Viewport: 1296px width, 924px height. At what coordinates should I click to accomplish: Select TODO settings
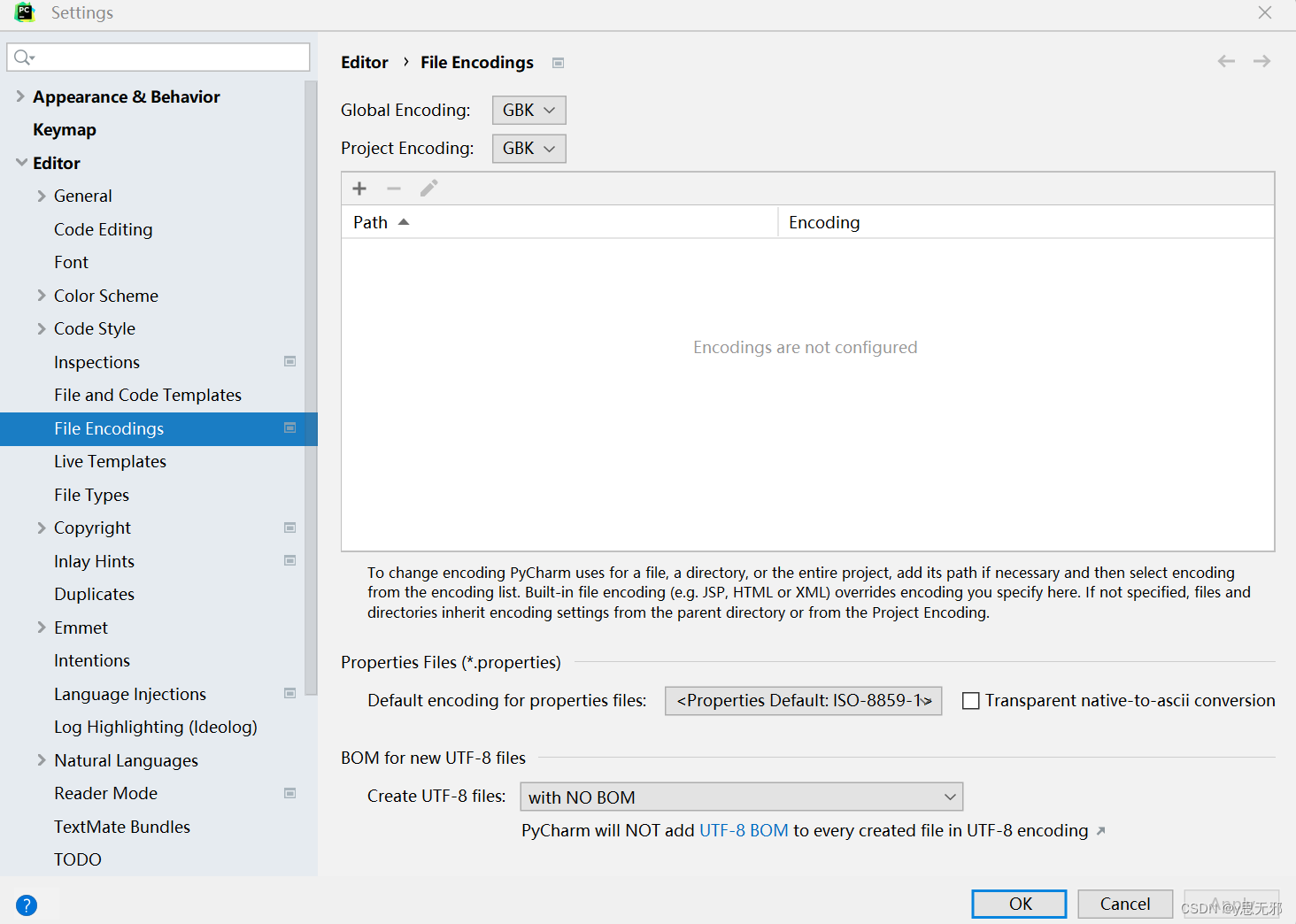(x=78, y=859)
